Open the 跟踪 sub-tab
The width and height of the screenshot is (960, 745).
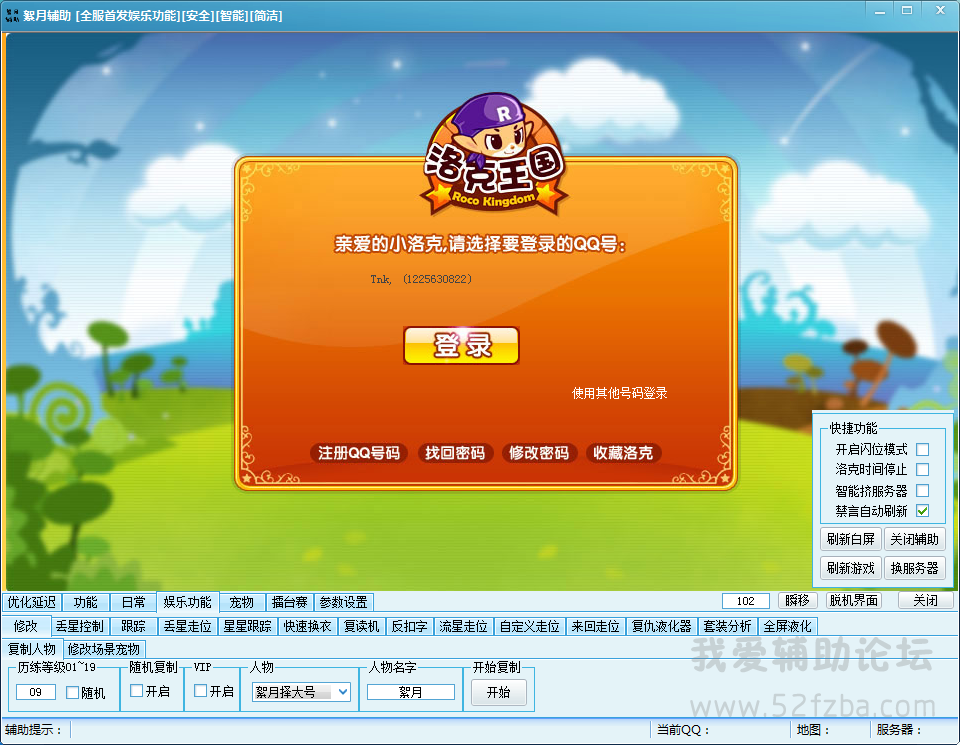[x=133, y=627]
